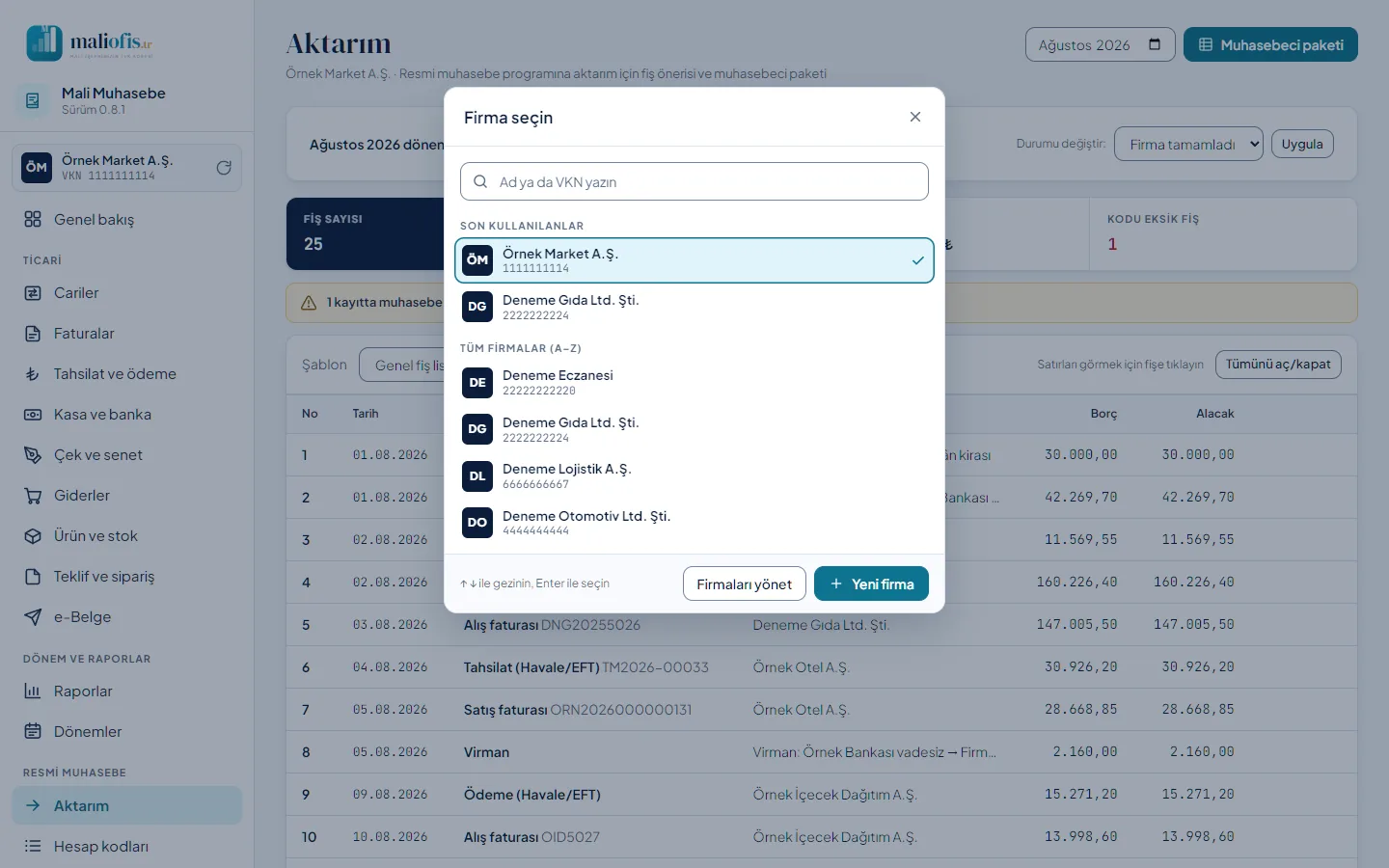Screen dimensions: 1389x868
Task: Click the Aktarım arrow icon in sidebar
Action: click(x=33, y=806)
